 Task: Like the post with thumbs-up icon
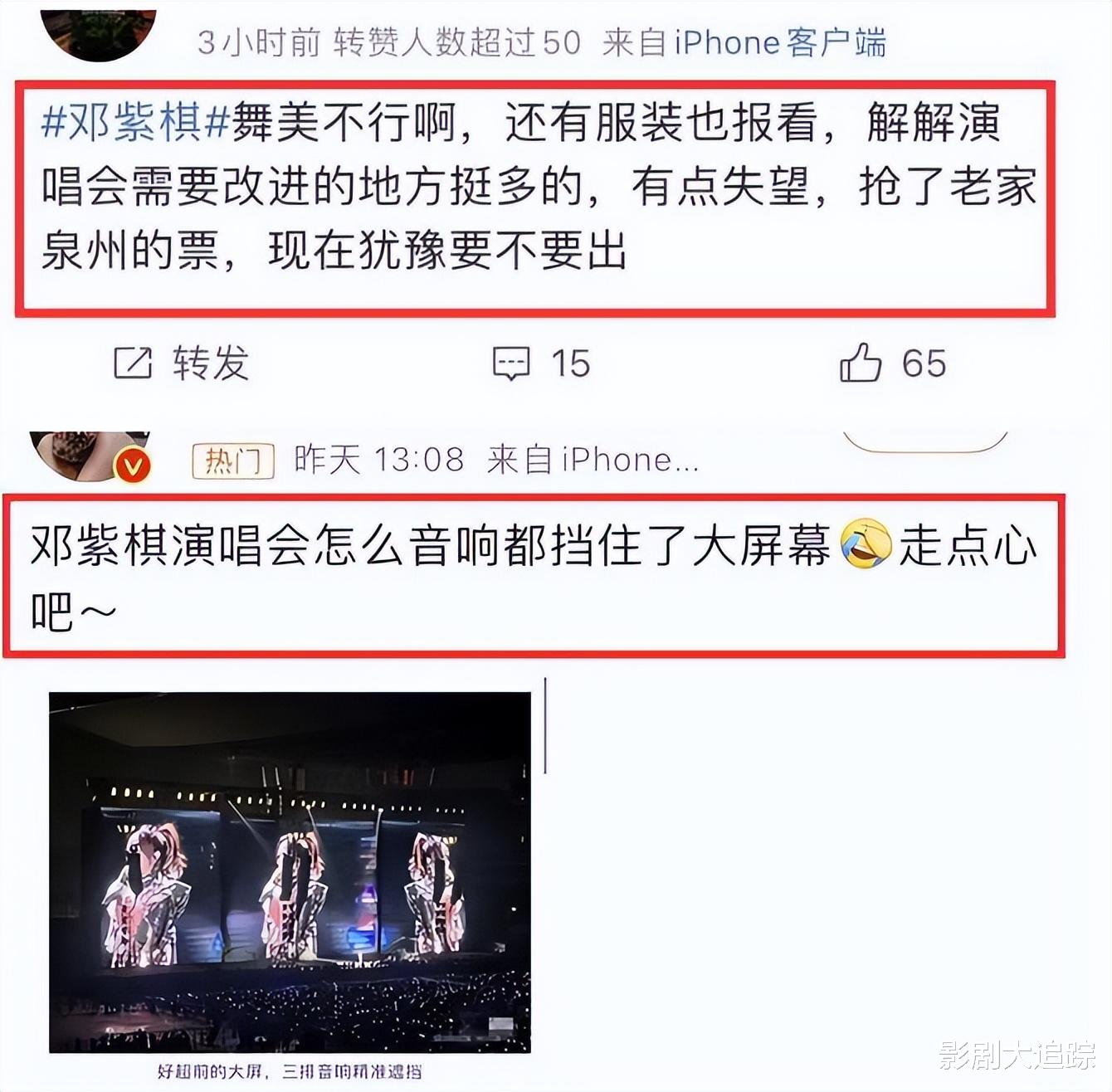click(861, 363)
